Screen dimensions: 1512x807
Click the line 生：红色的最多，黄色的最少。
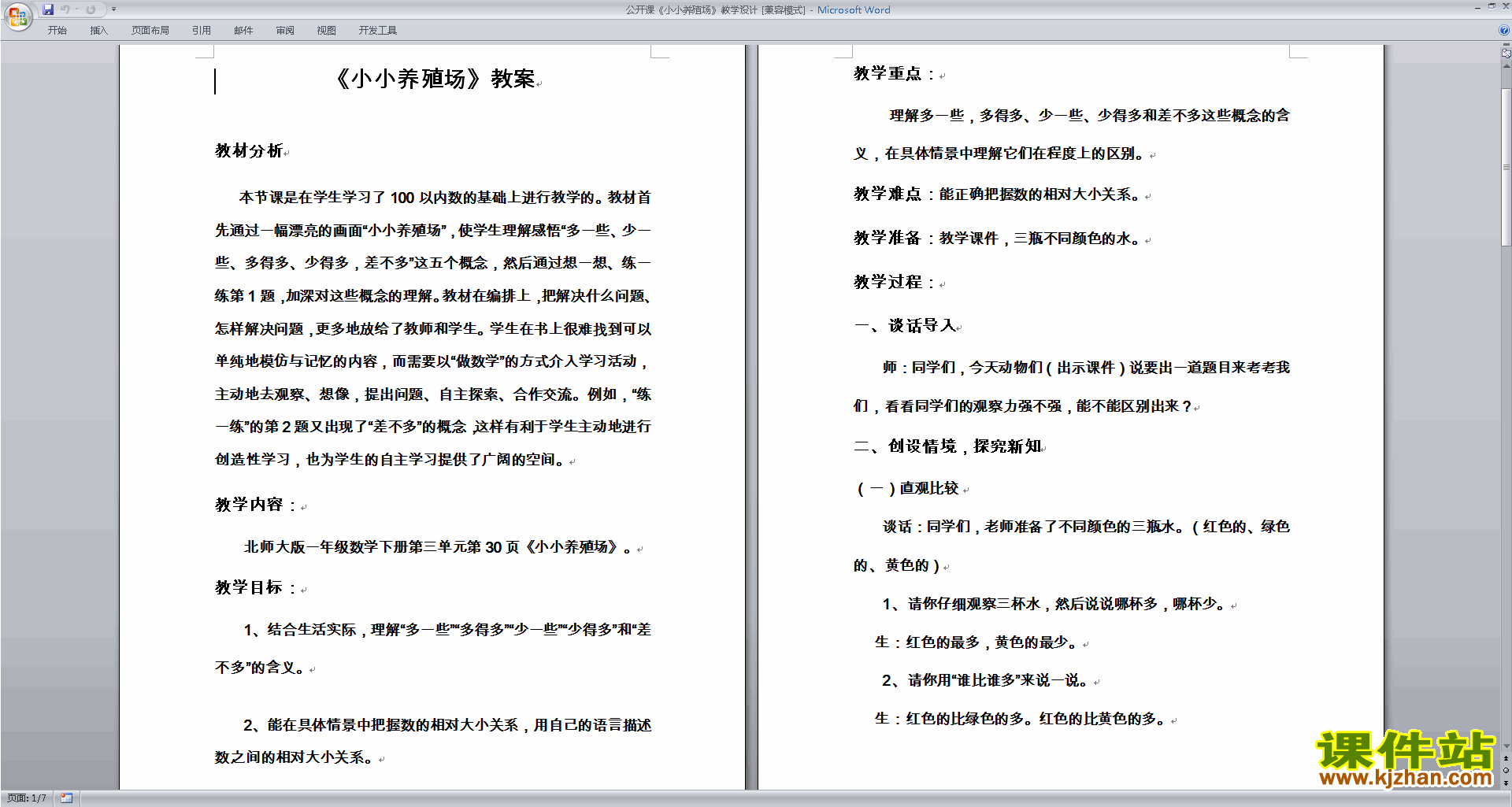(x=976, y=642)
